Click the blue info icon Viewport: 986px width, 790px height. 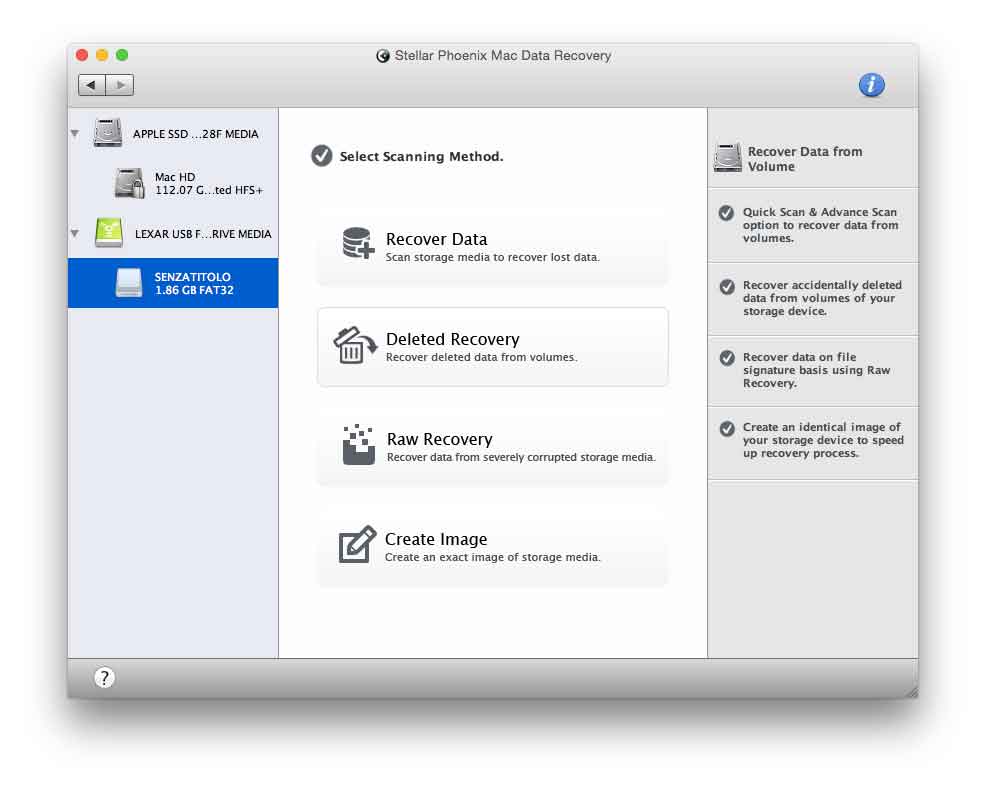coord(871,85)
